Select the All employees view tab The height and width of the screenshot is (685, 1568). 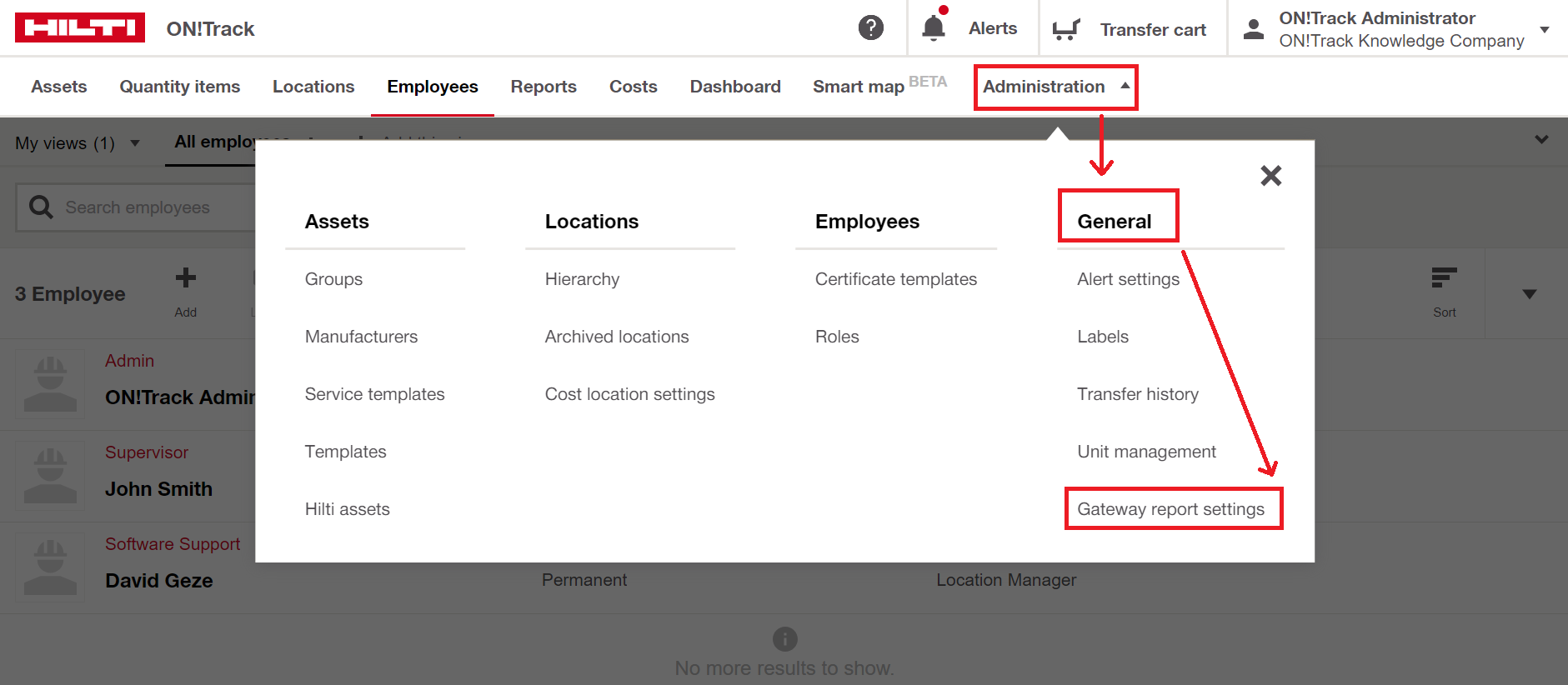(214, 142)
